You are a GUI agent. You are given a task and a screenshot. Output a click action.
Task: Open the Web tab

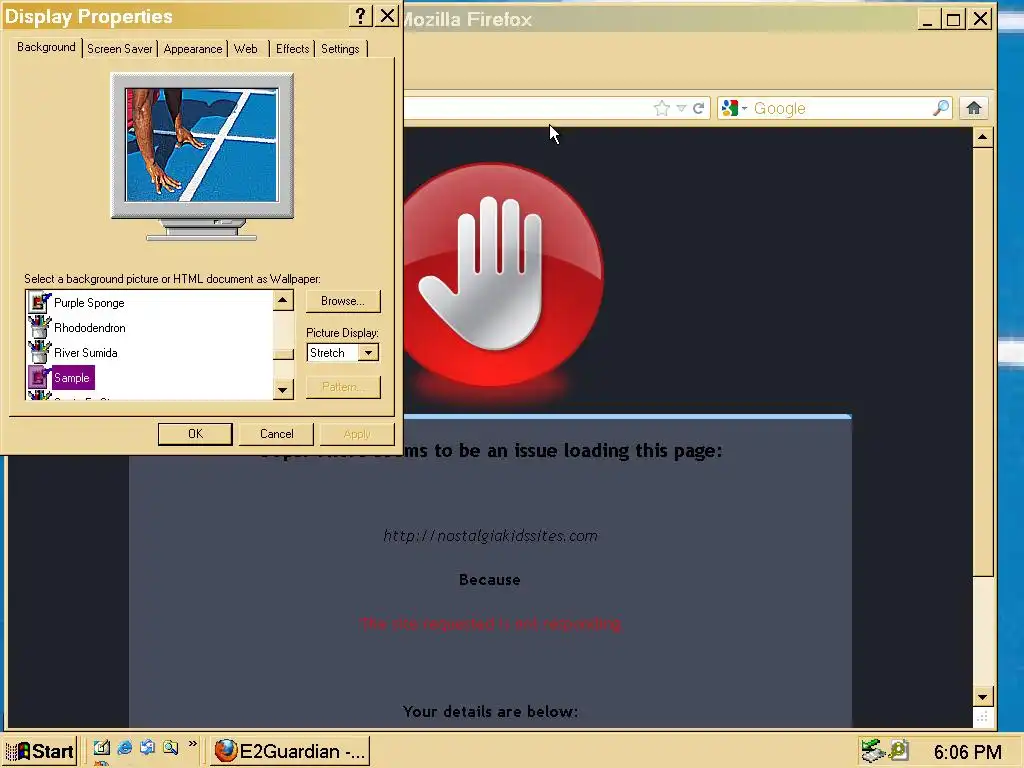(x=246, y=49)
